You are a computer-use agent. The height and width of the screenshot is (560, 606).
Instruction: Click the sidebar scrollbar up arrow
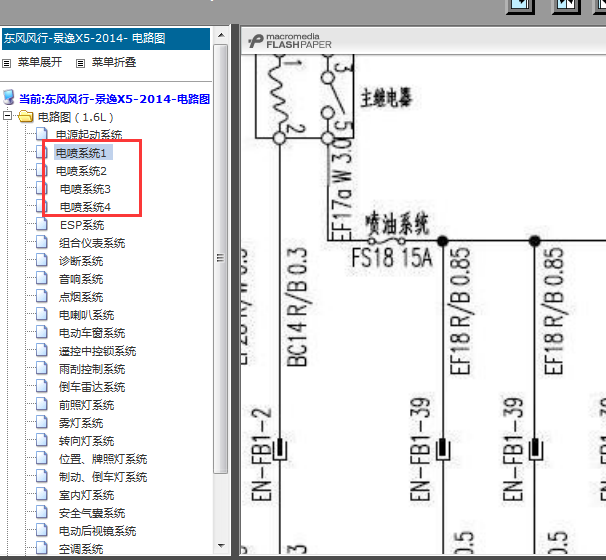point(221,35)
